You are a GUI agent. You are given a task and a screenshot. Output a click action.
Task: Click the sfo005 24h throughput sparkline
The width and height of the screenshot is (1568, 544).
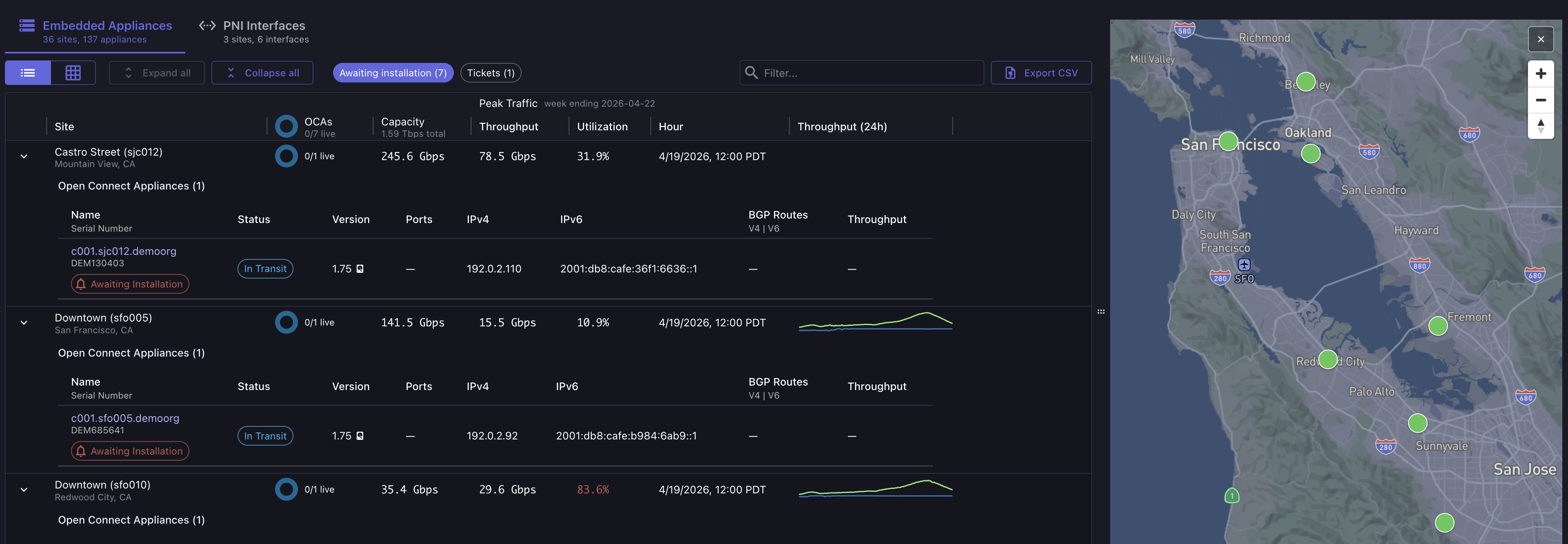coord(875,321)
